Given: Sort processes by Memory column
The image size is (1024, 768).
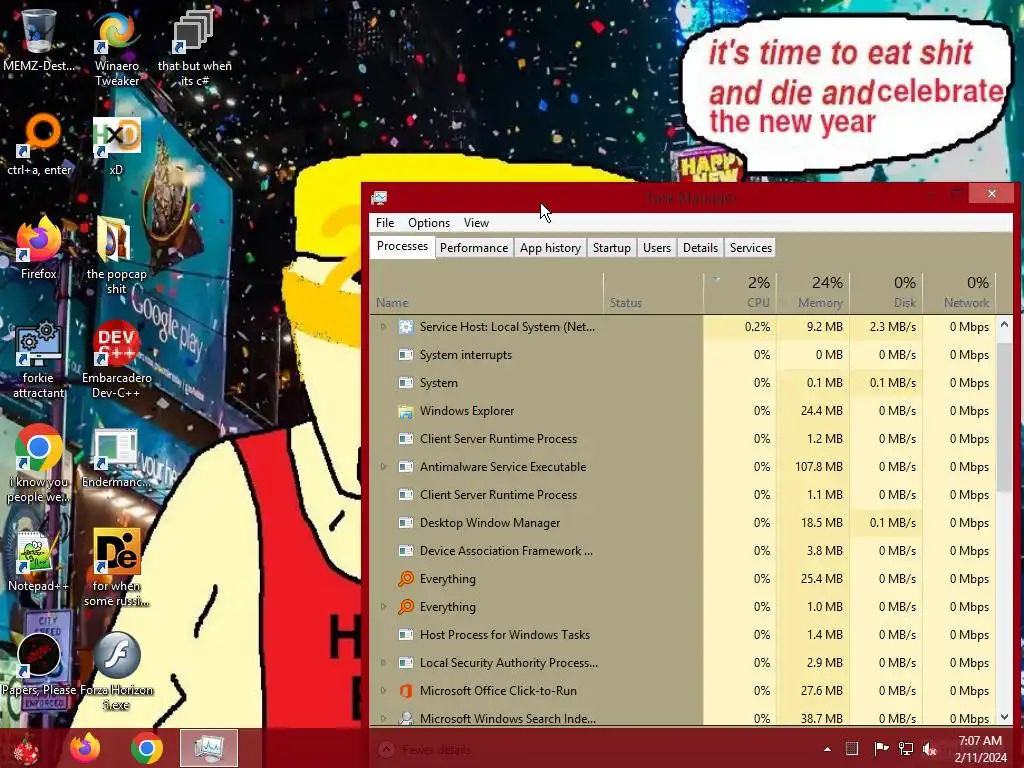Looking at the screenshot, I should pos(812,293).
